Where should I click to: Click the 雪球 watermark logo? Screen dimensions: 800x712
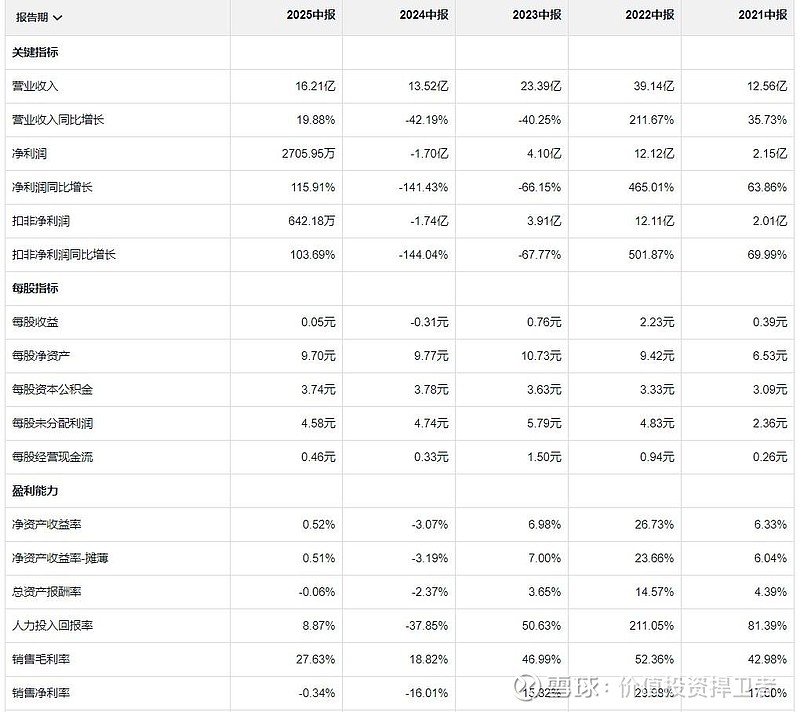(527, 685)
